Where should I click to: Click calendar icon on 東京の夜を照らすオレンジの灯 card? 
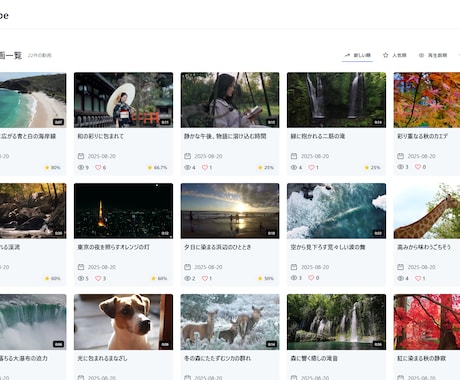click(81, 267)
